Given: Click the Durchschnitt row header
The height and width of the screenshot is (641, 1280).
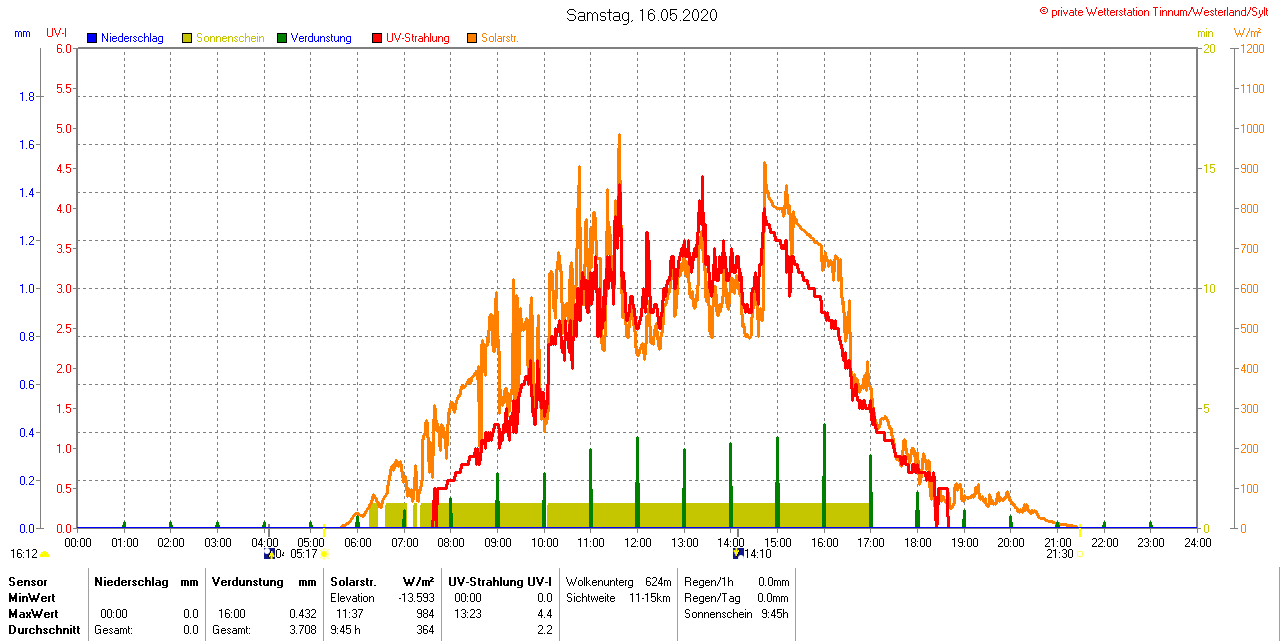Looking at the screenshot, I should pyautogui.click(x=44, y=630).
